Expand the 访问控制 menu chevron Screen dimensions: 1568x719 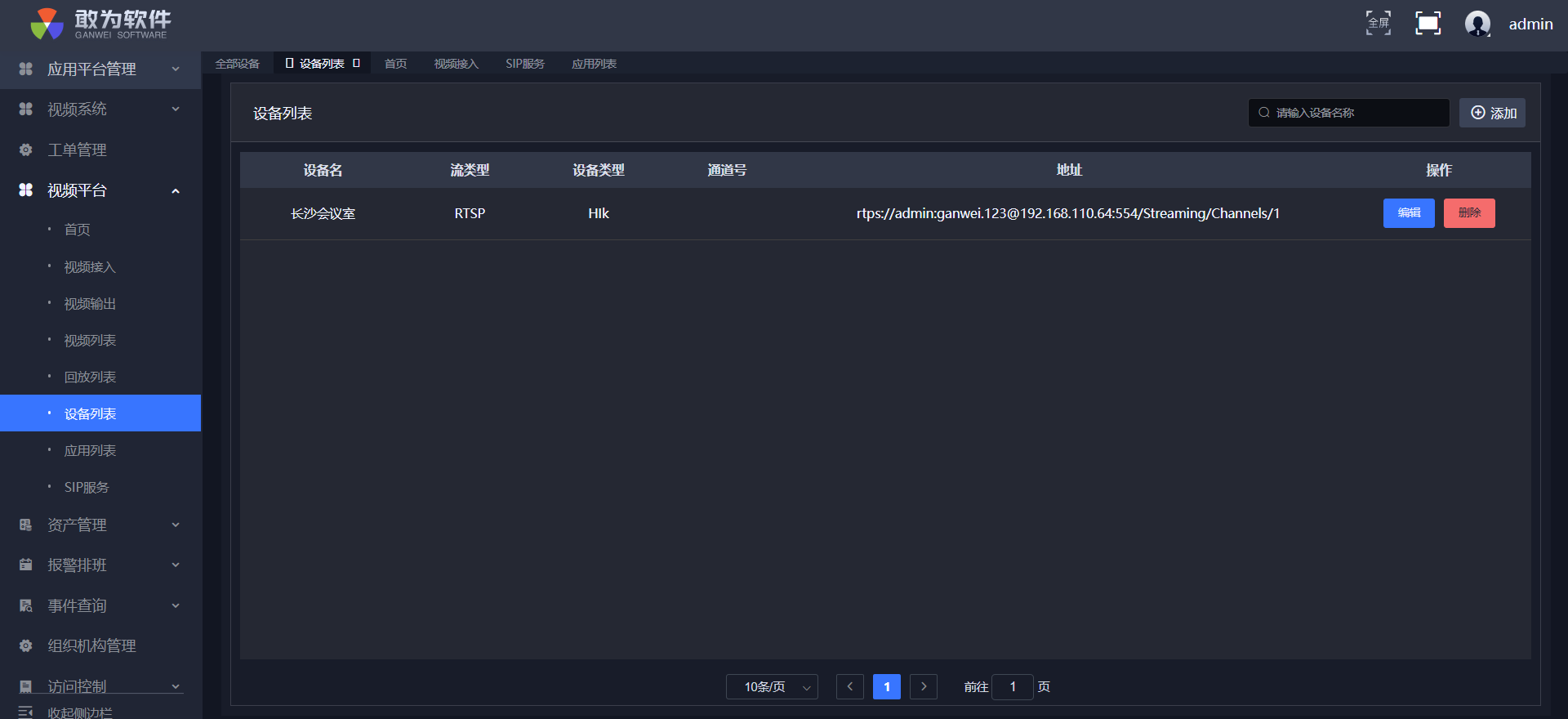pos(175,686)
